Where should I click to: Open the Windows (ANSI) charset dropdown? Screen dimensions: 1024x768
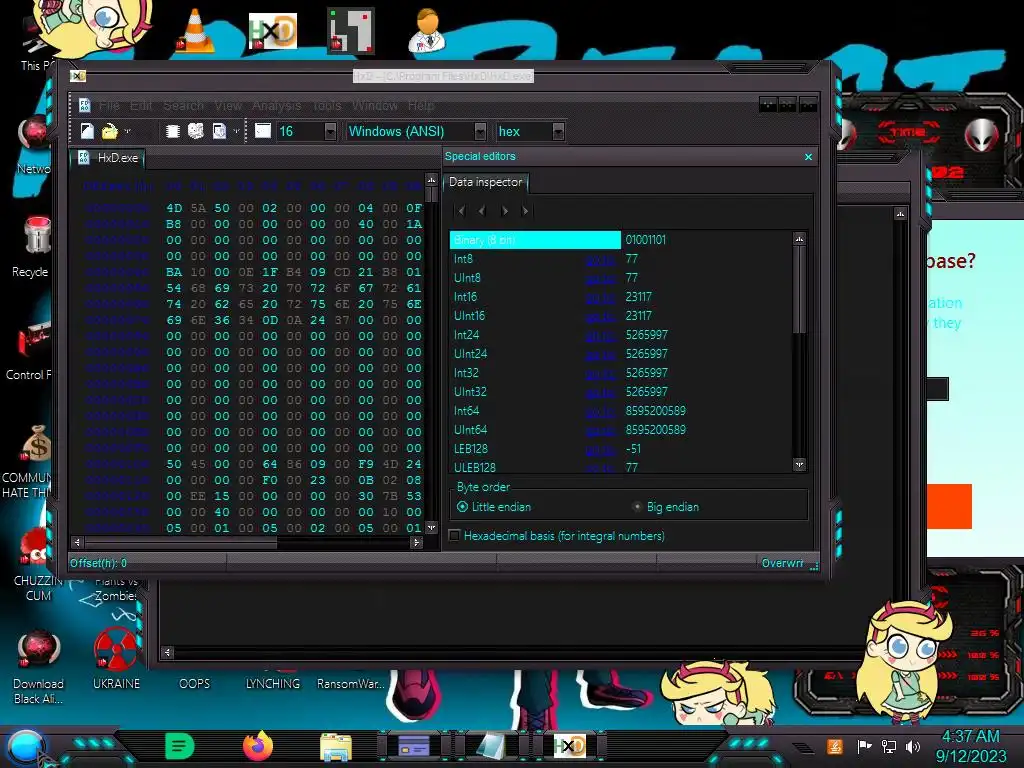pos(480,131)
